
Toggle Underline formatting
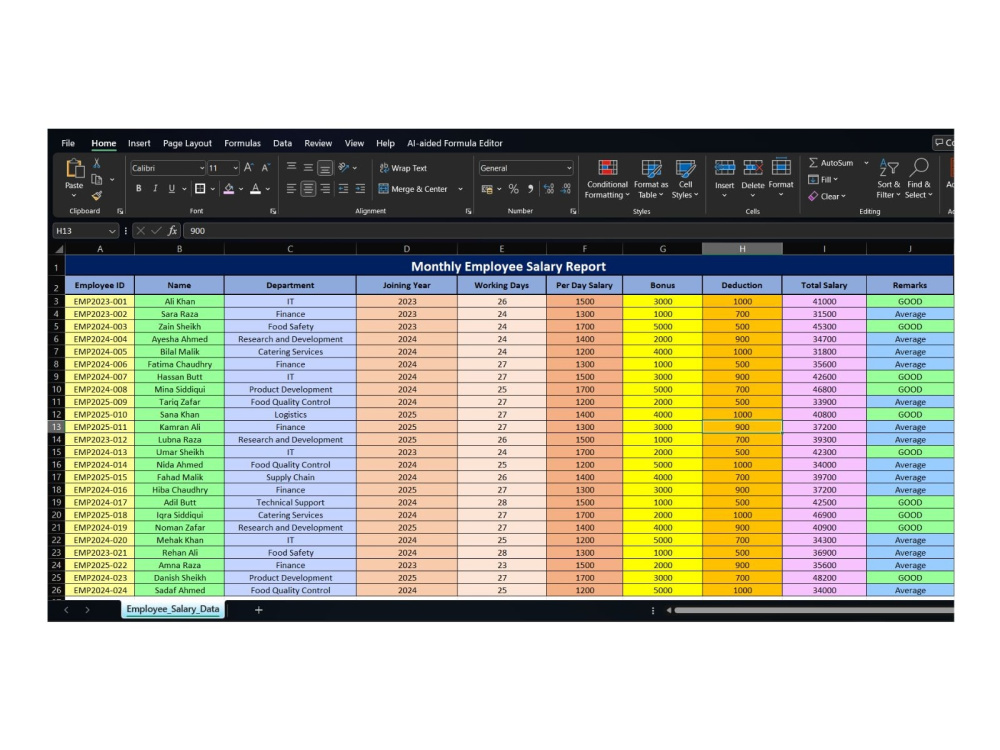[x=172, y=189]
